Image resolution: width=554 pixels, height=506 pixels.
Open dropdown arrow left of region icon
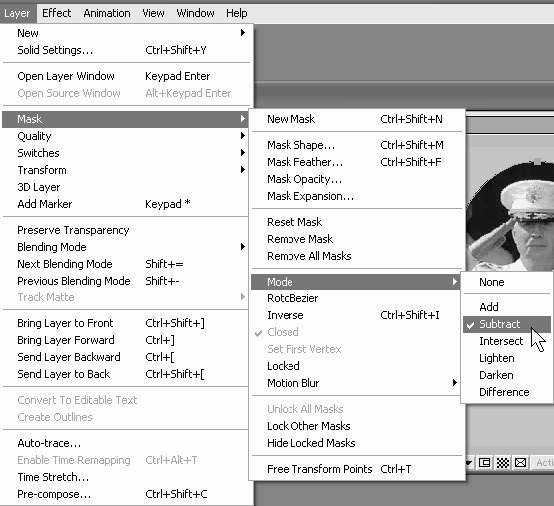click(x=469, y=463)
